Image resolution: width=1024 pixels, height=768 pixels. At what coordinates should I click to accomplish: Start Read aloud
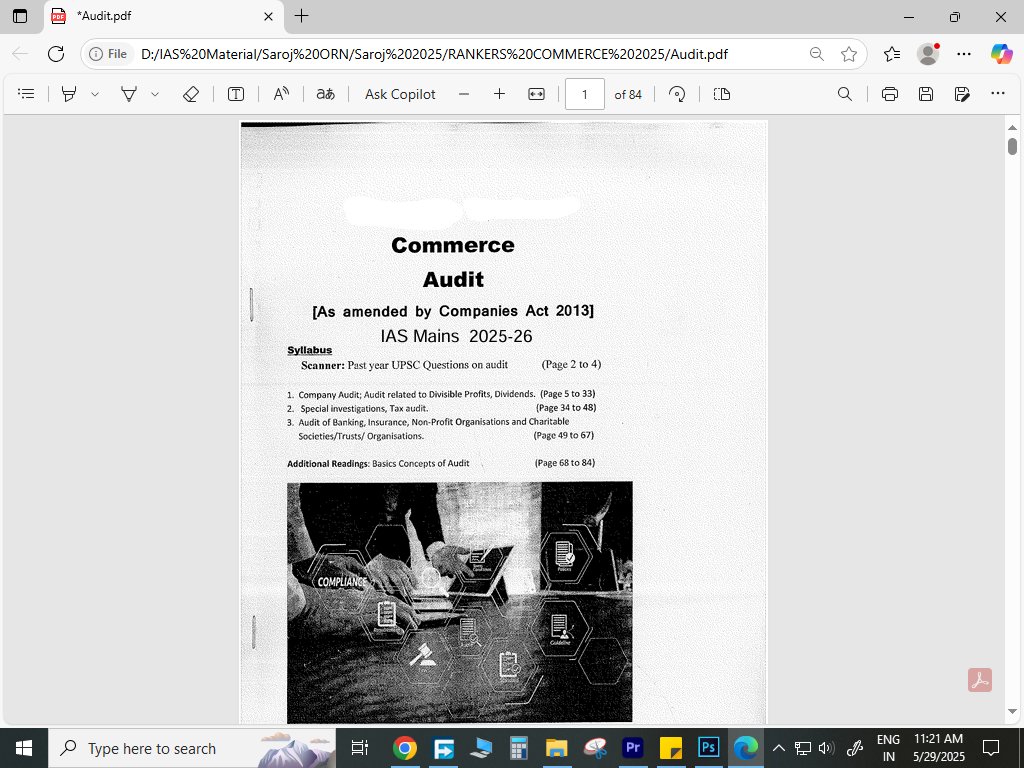(x=281, y=94)
